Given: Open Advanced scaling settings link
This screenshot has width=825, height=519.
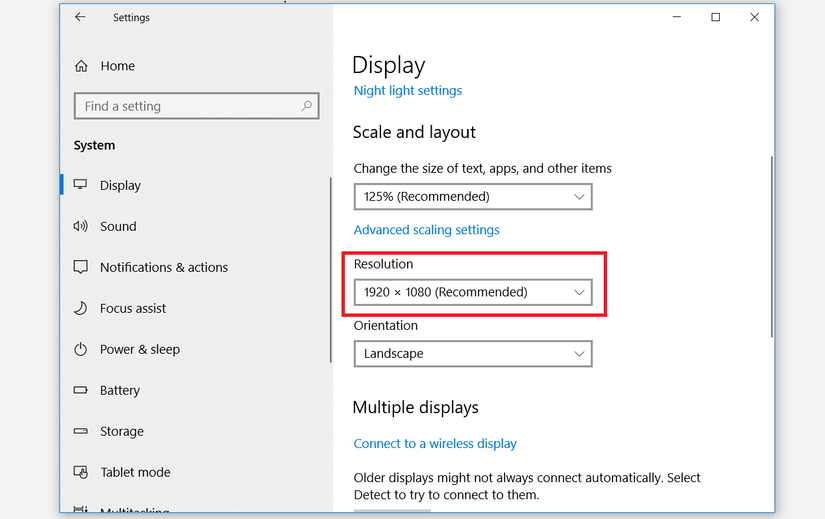Looking at the screenshot, I should [x=427, y=230].
